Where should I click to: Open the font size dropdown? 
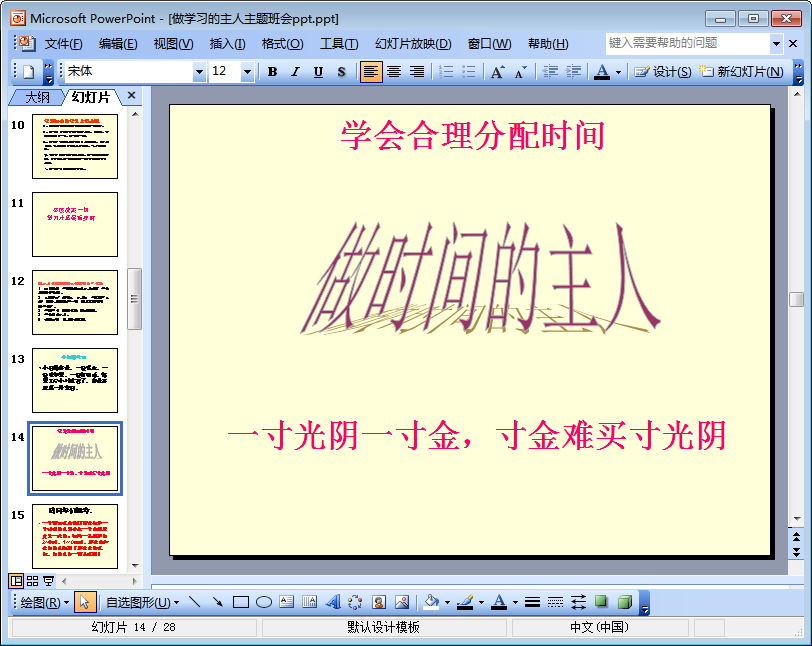[x=248, y=72]
